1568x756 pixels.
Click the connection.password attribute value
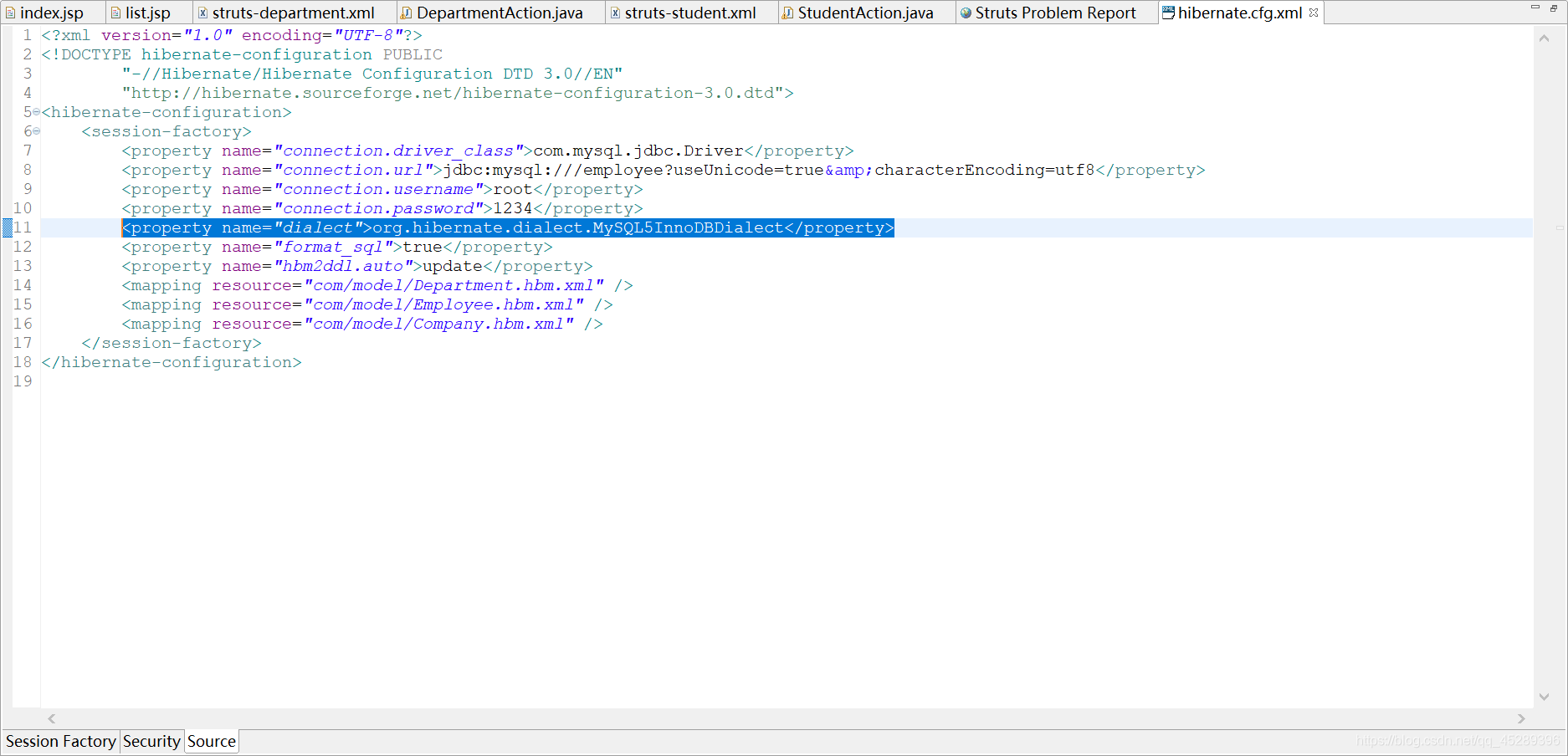tap(378, 208)
